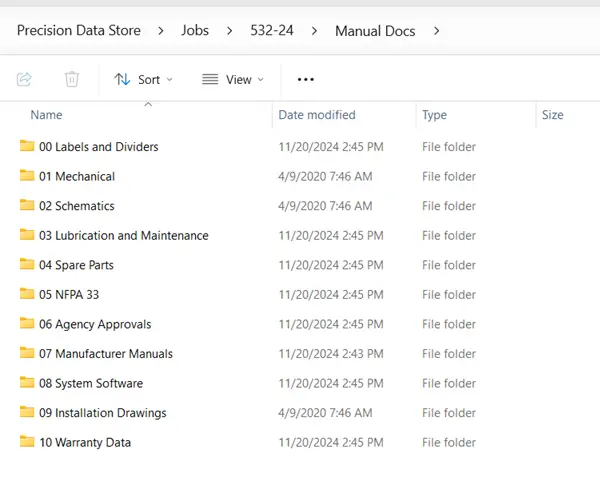This screenshot has width=600, height=477.
Task: Select folder icon of 07 Manufacturer Manuals
Action: click(27, 352)
